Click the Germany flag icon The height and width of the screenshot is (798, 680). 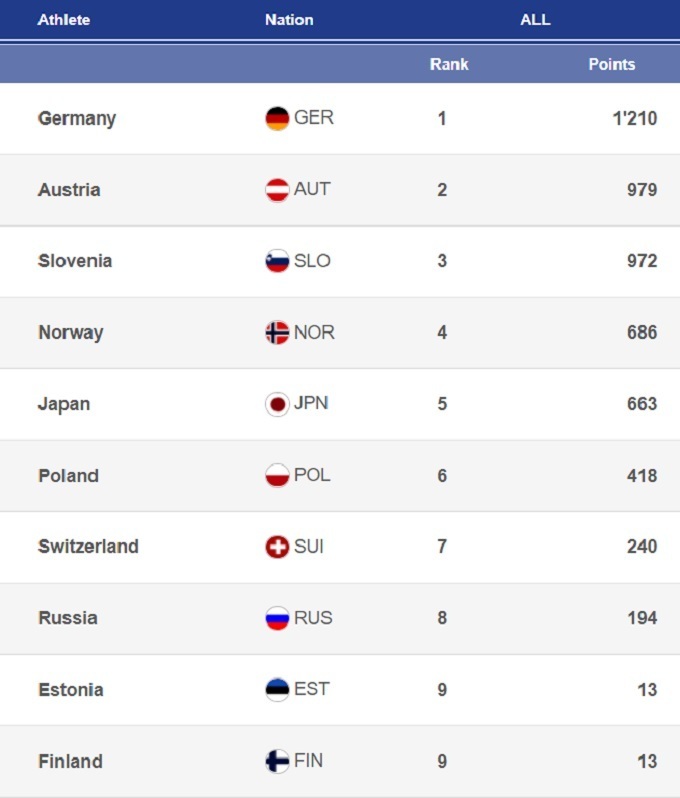point(277,118)
